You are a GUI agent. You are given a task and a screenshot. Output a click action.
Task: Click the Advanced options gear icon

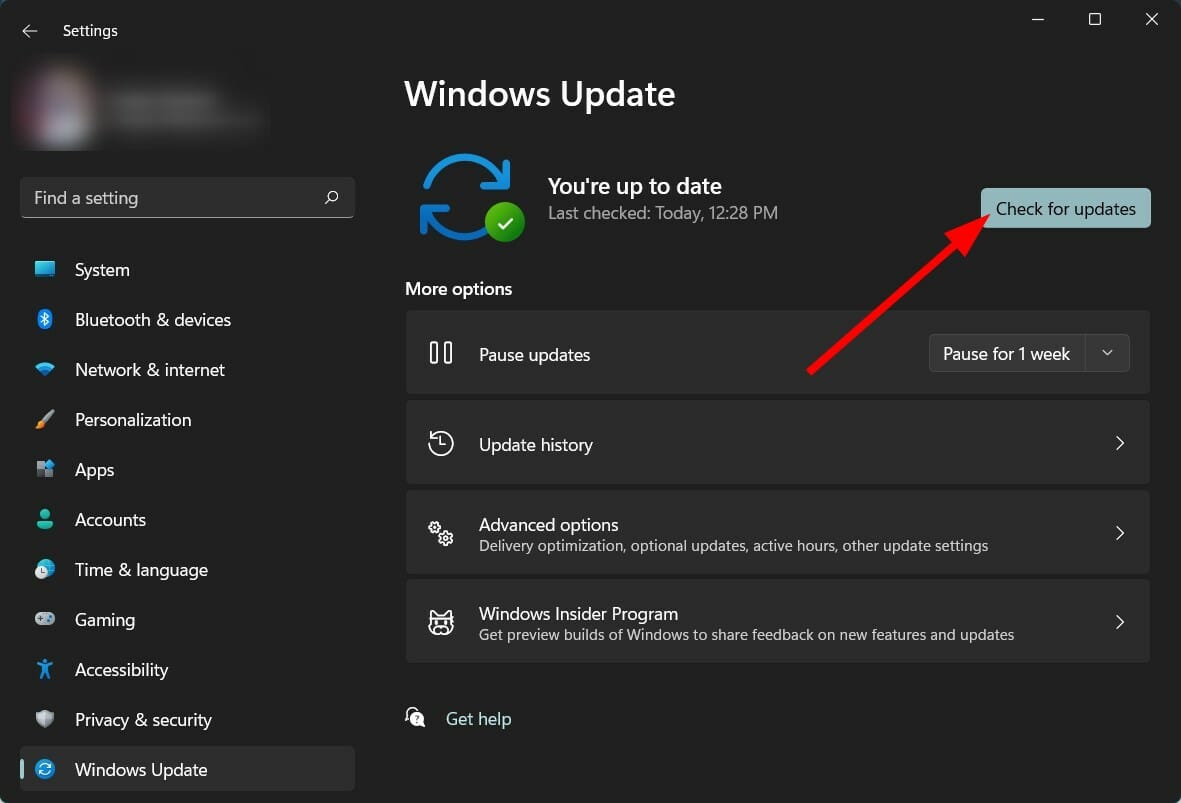point(440,533)
